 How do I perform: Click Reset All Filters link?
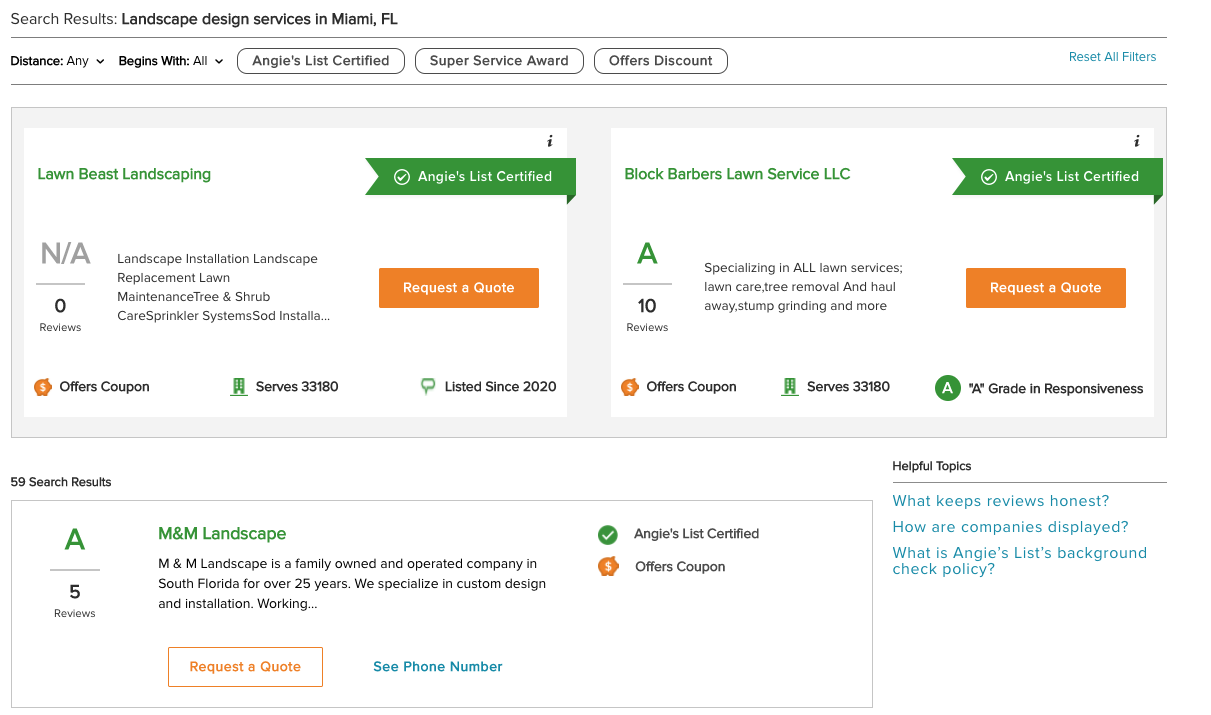pyautogui.click(x=1112, y=57)
